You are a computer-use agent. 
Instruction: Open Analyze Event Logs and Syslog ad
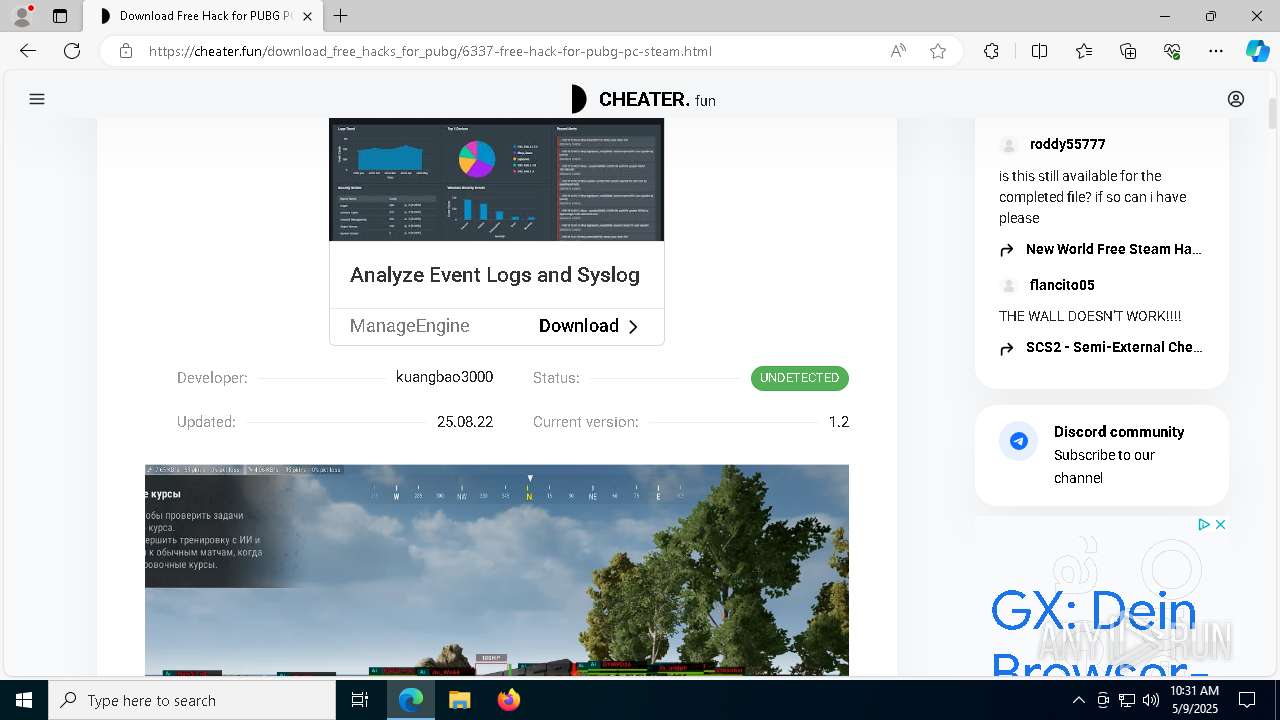point(495,275)
